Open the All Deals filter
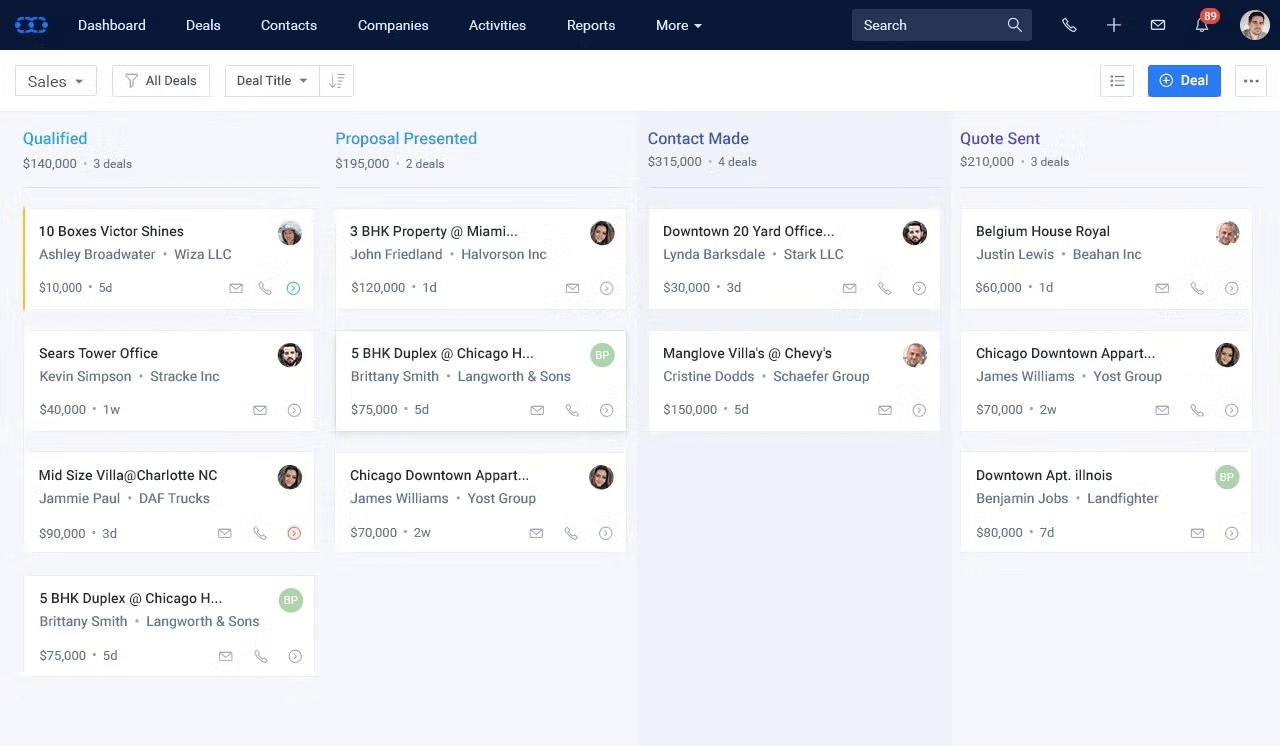This screenshot has width=1280, height=746. (x=160, y=80)
